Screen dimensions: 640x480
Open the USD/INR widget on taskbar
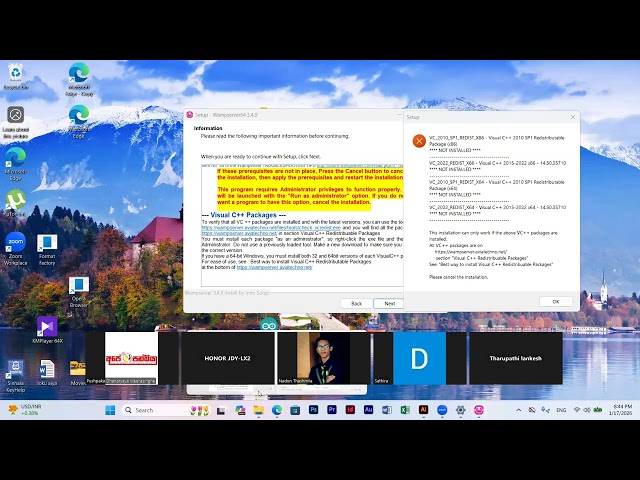[25, 410]
